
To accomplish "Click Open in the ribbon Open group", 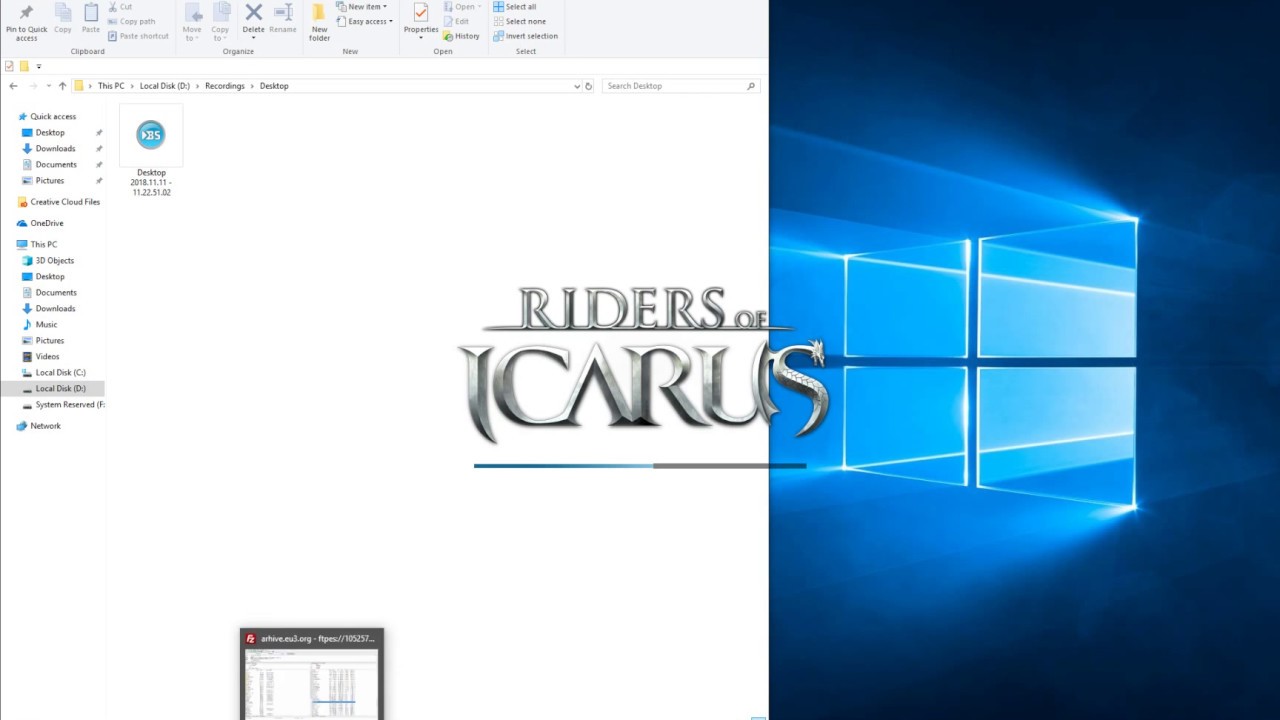I will [460, 7].
